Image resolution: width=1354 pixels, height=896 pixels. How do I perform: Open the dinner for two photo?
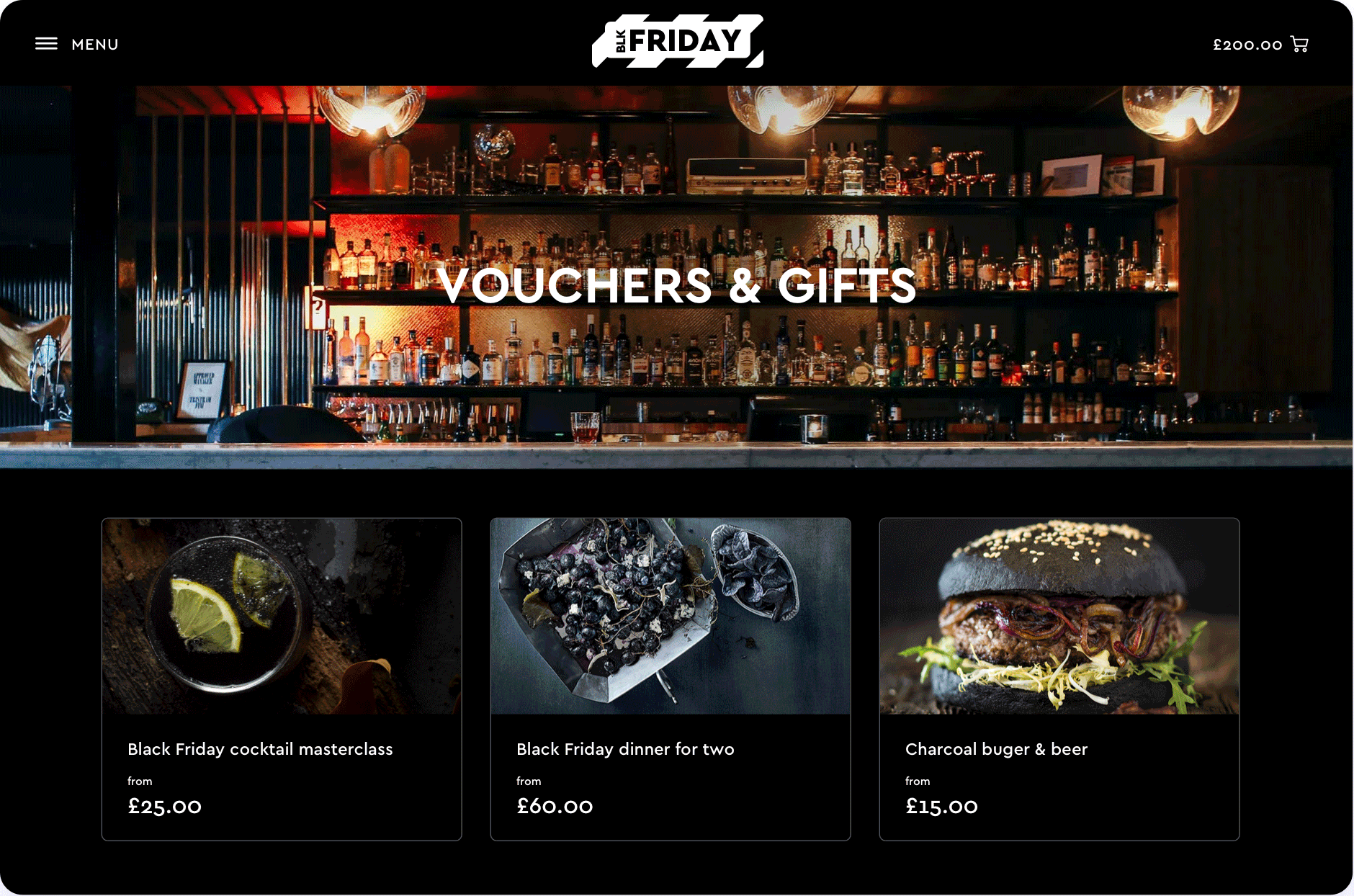[671, 617]
